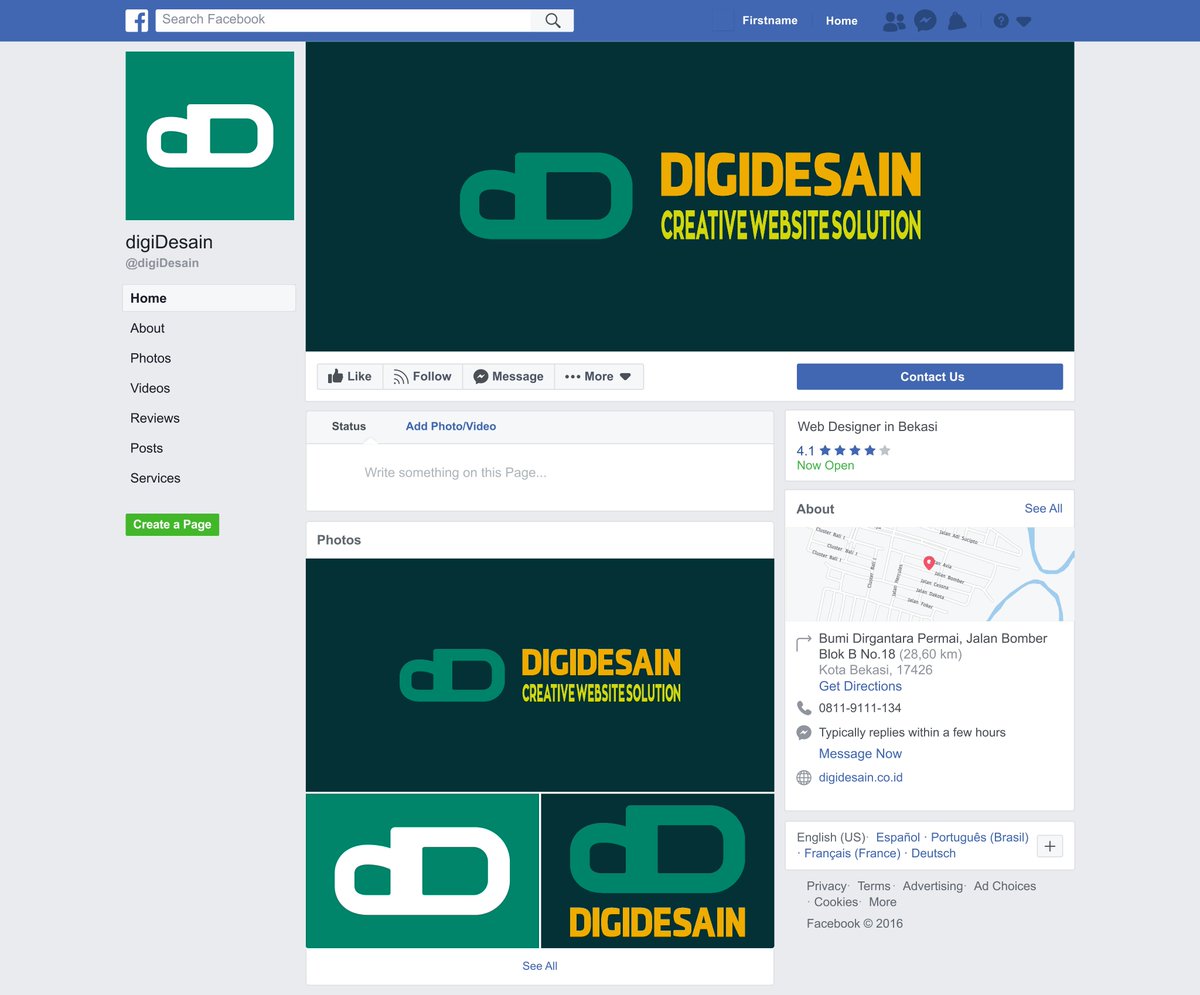Open the DIGIDESAIN cover photo

tap(690, 196)
